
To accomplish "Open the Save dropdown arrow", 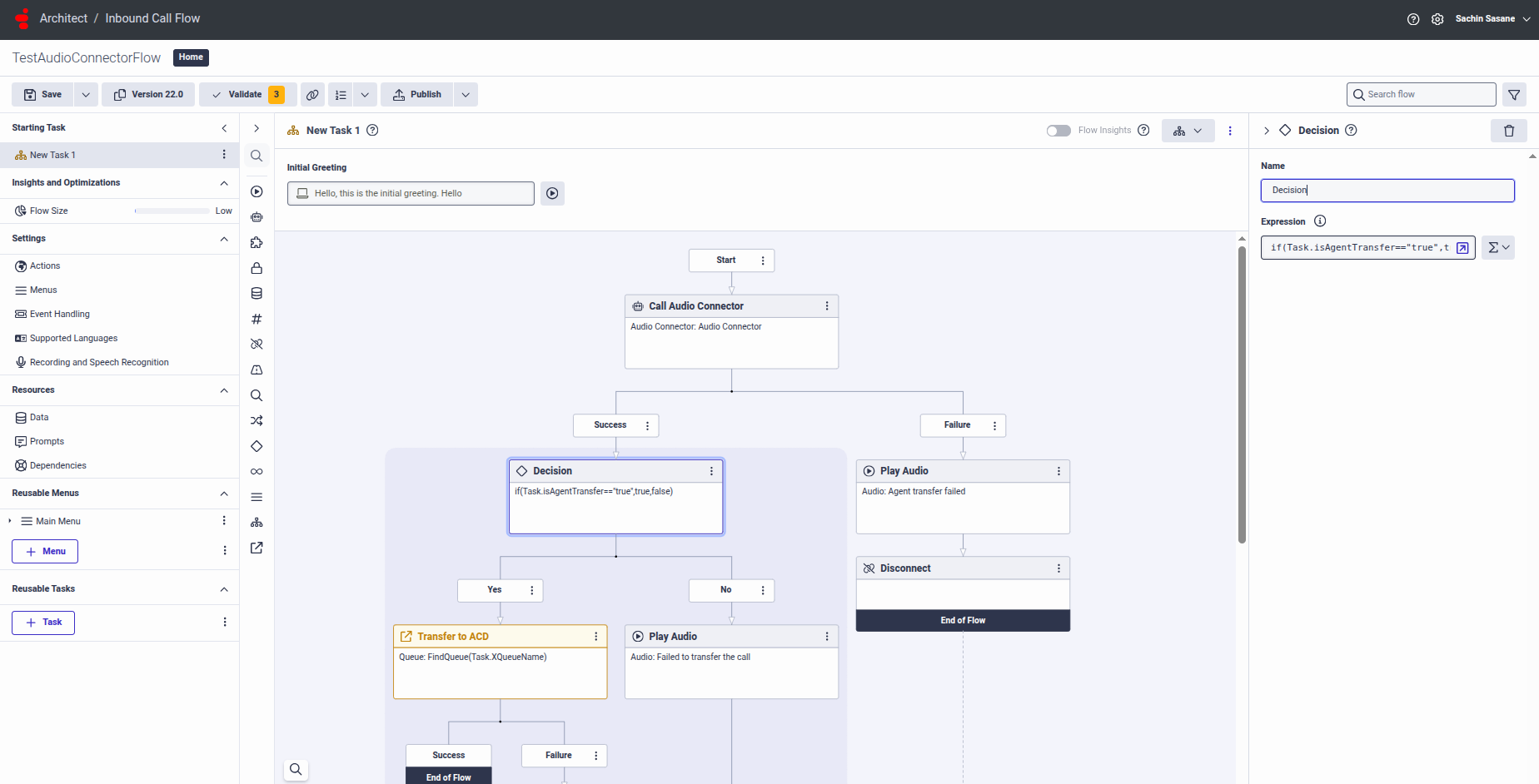I will [86, 95].
